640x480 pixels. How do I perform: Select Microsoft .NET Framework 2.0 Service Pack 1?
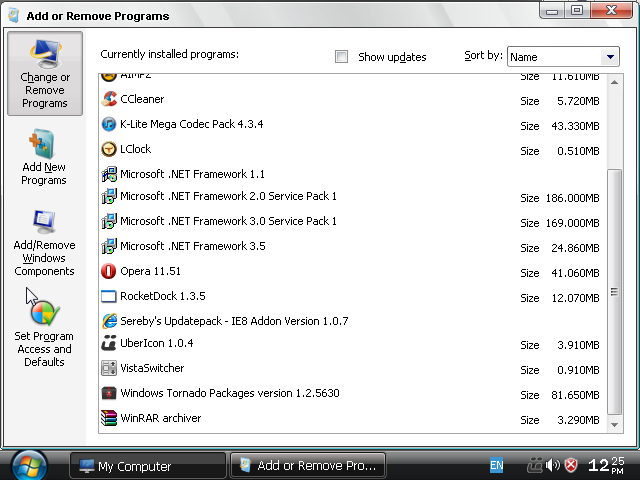[353, 196]
